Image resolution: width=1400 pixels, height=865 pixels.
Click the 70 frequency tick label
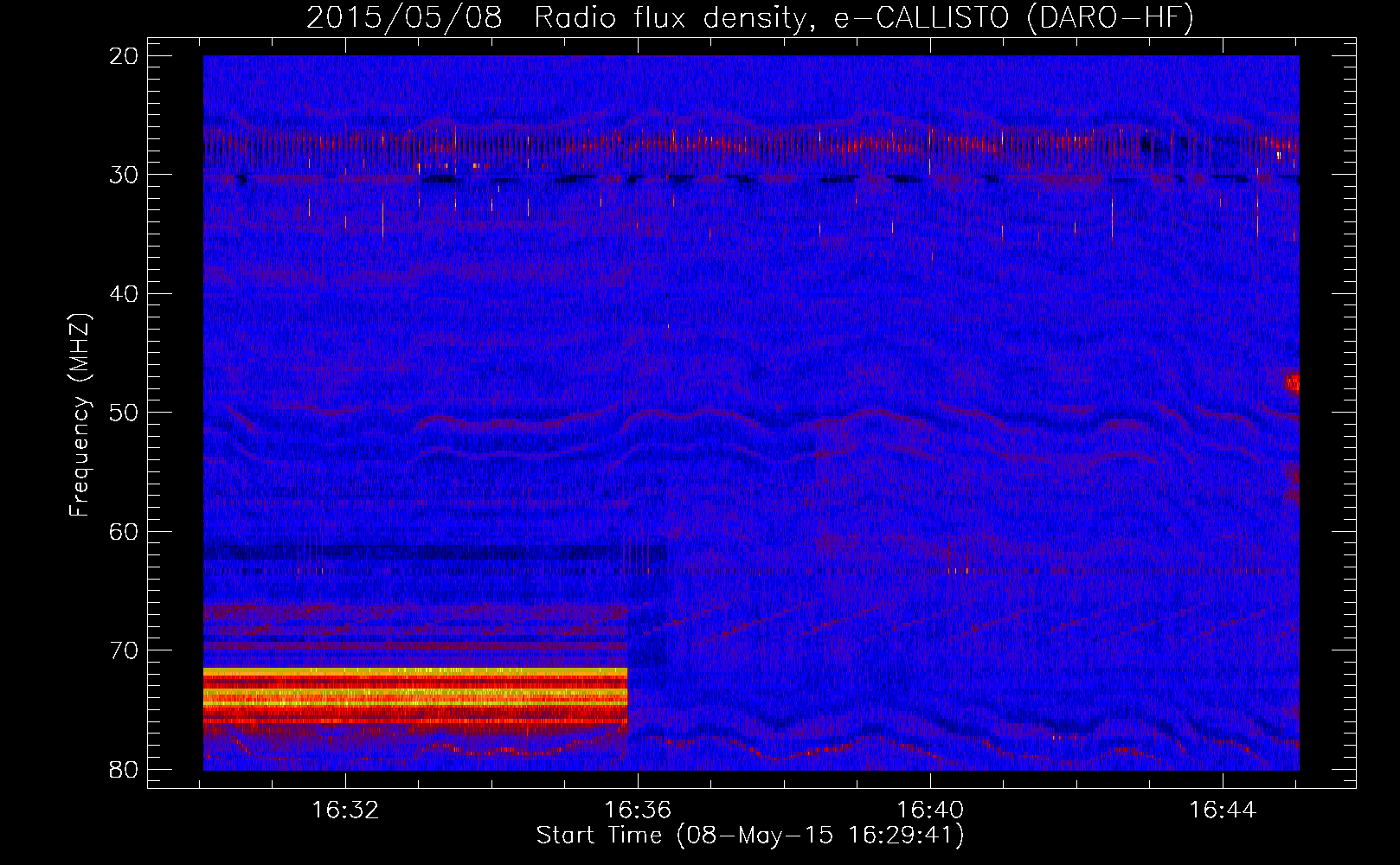125,650
